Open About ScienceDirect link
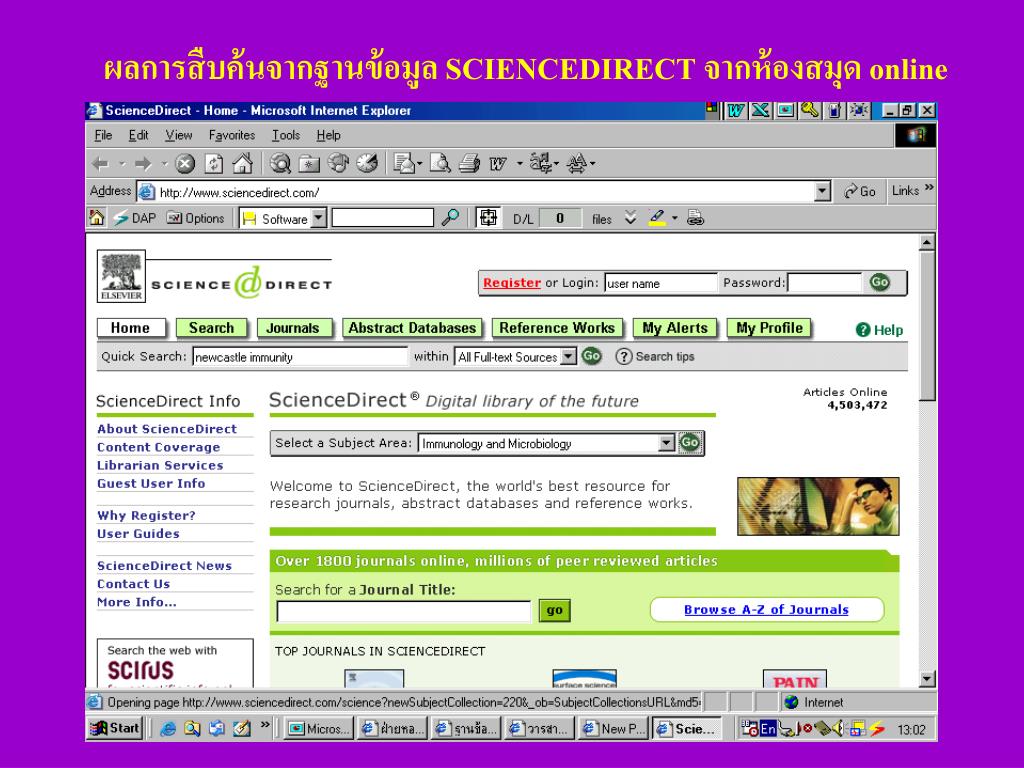Image resolution: width=1024 pixels, height=768 pixels. [167, 429]
